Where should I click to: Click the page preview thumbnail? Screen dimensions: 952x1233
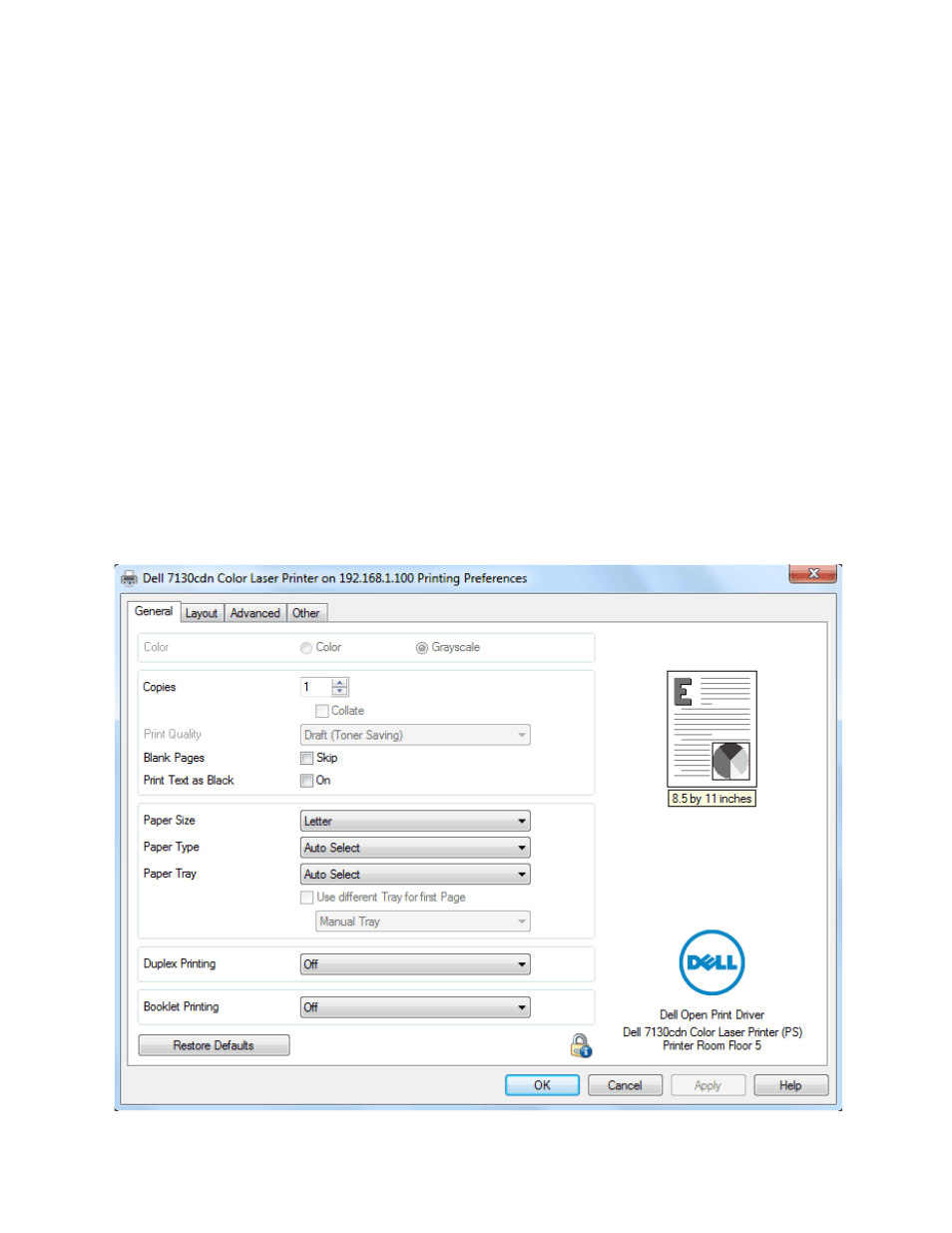click(x=712, y=729)
